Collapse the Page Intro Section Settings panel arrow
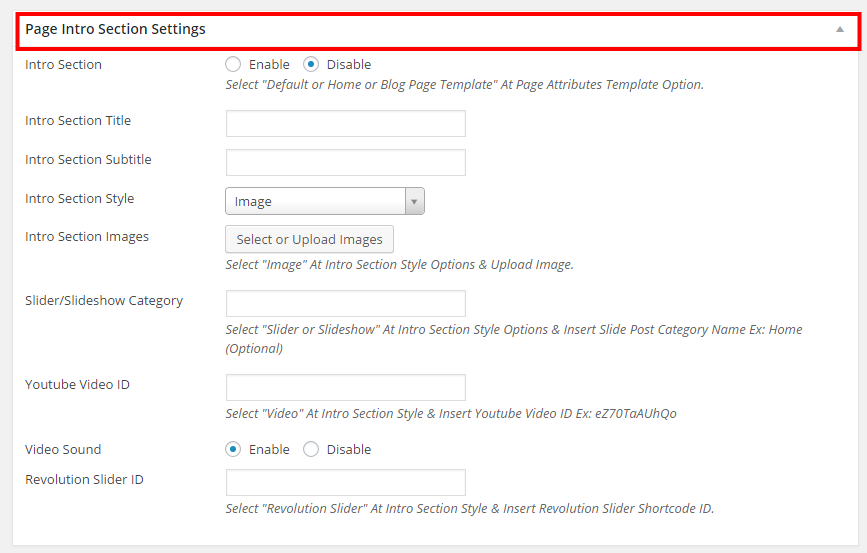 (839, 29)
